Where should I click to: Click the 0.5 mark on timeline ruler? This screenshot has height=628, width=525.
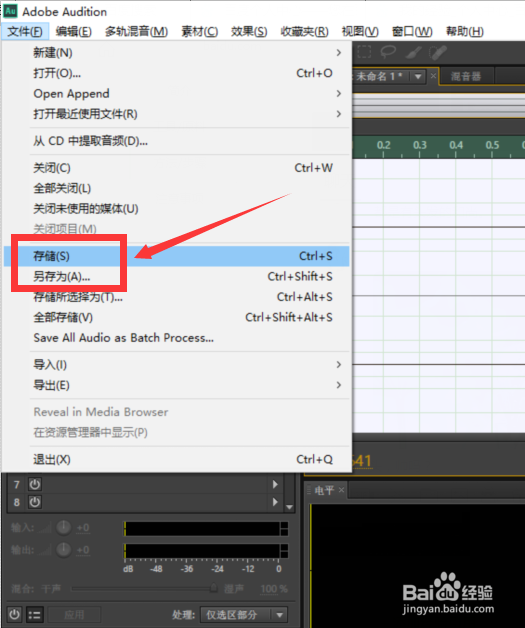[492, 145]
